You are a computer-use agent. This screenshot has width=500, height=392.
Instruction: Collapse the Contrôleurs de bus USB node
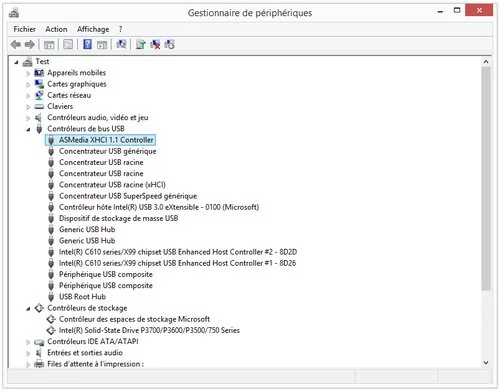click(28, 129)
